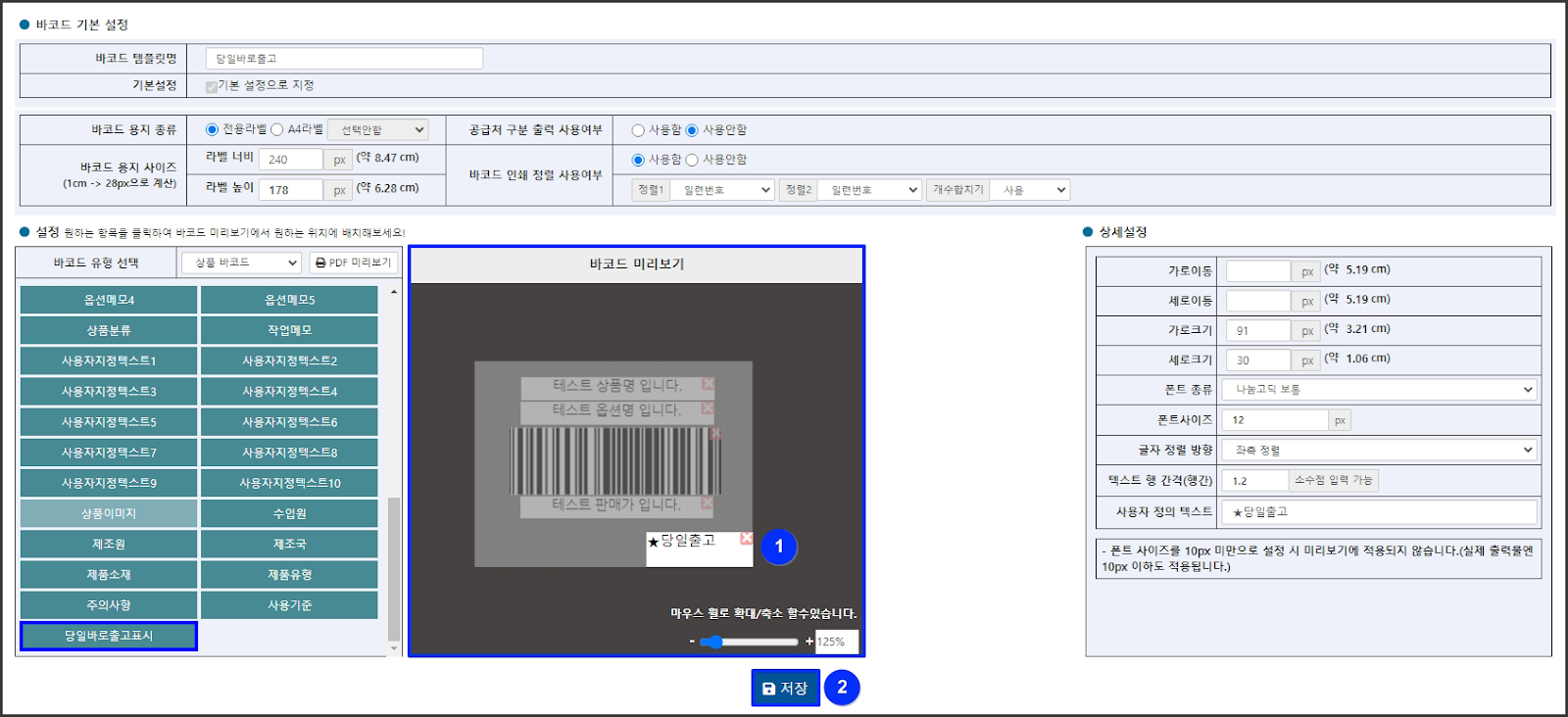Open the 정렬1 일련번호 dropdown
The height and width of the screenshot is (717, 1568).
[x=723, y=190]
